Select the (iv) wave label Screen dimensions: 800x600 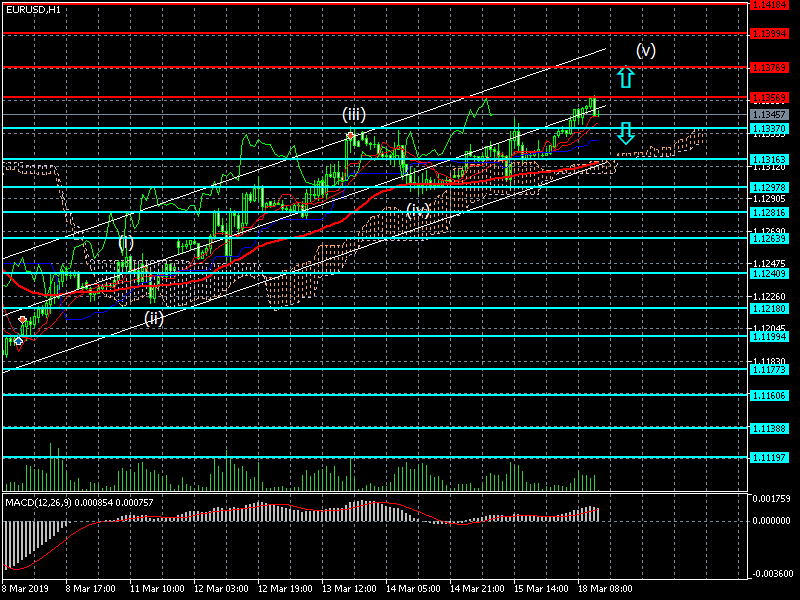click(x=418, y=210)
